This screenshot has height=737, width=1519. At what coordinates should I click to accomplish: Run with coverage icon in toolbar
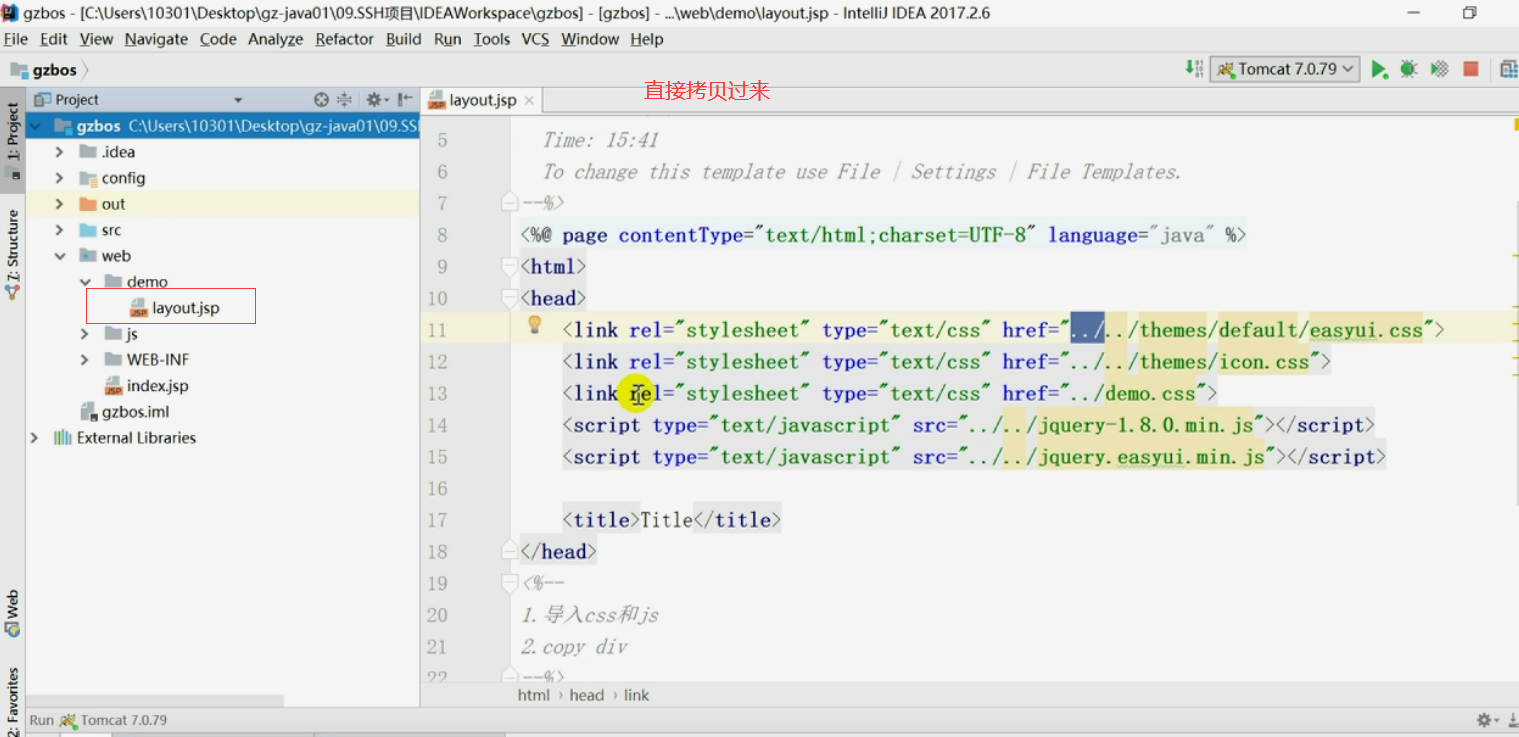[1439, 69]
